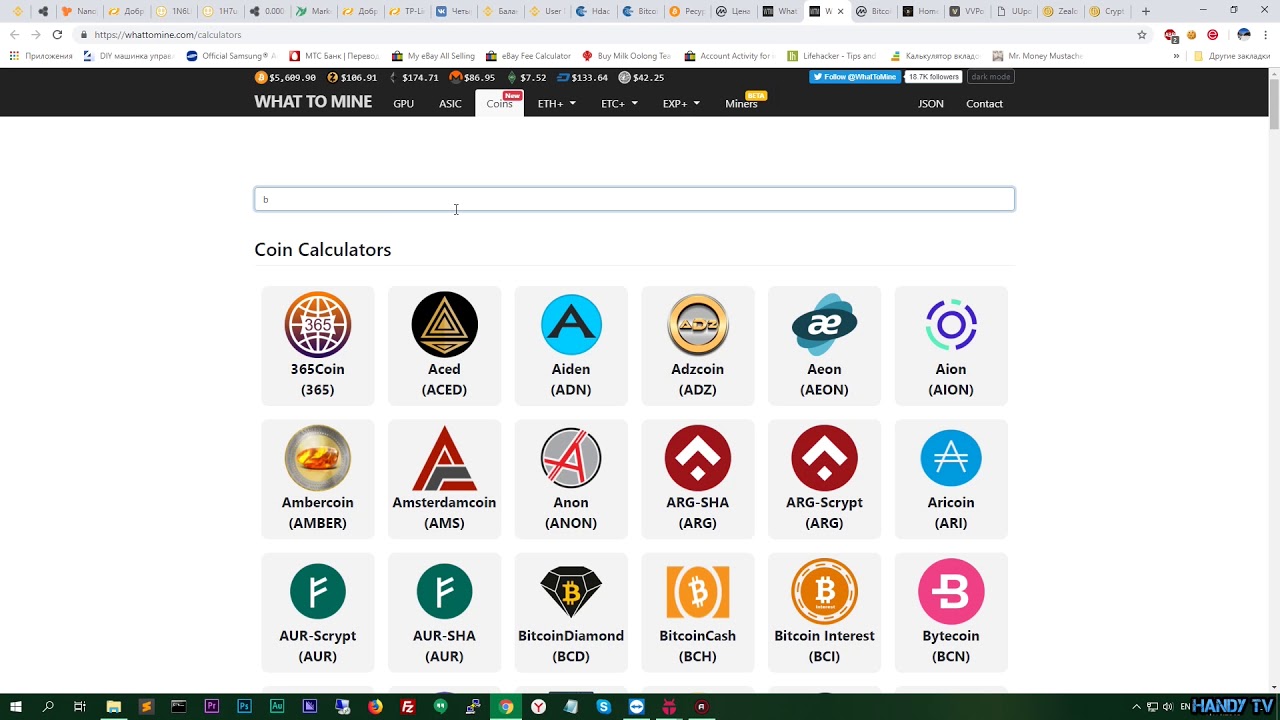1280x720 pixels.
Task: Open the JSON page
Action: (x=931, y=104)
